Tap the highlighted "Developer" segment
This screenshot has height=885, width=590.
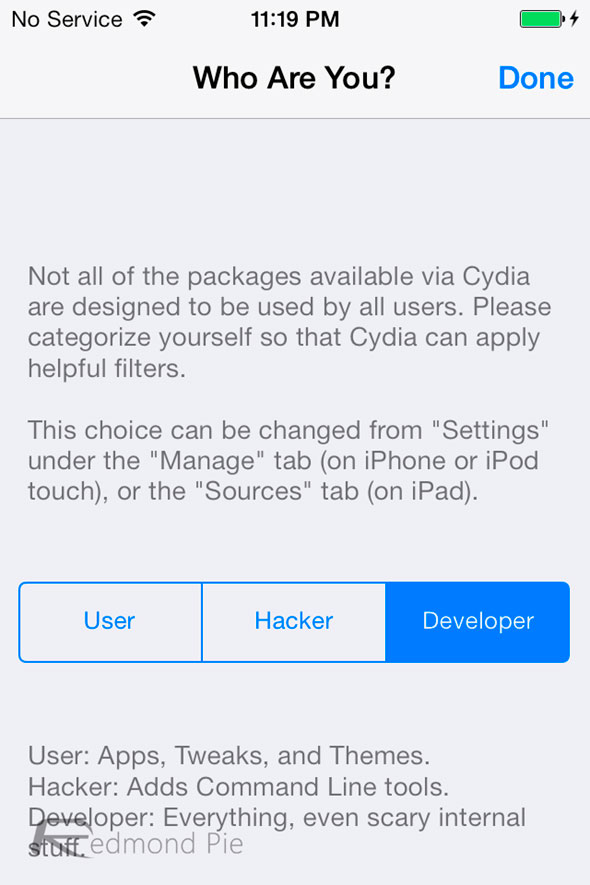tap(477, 621)
